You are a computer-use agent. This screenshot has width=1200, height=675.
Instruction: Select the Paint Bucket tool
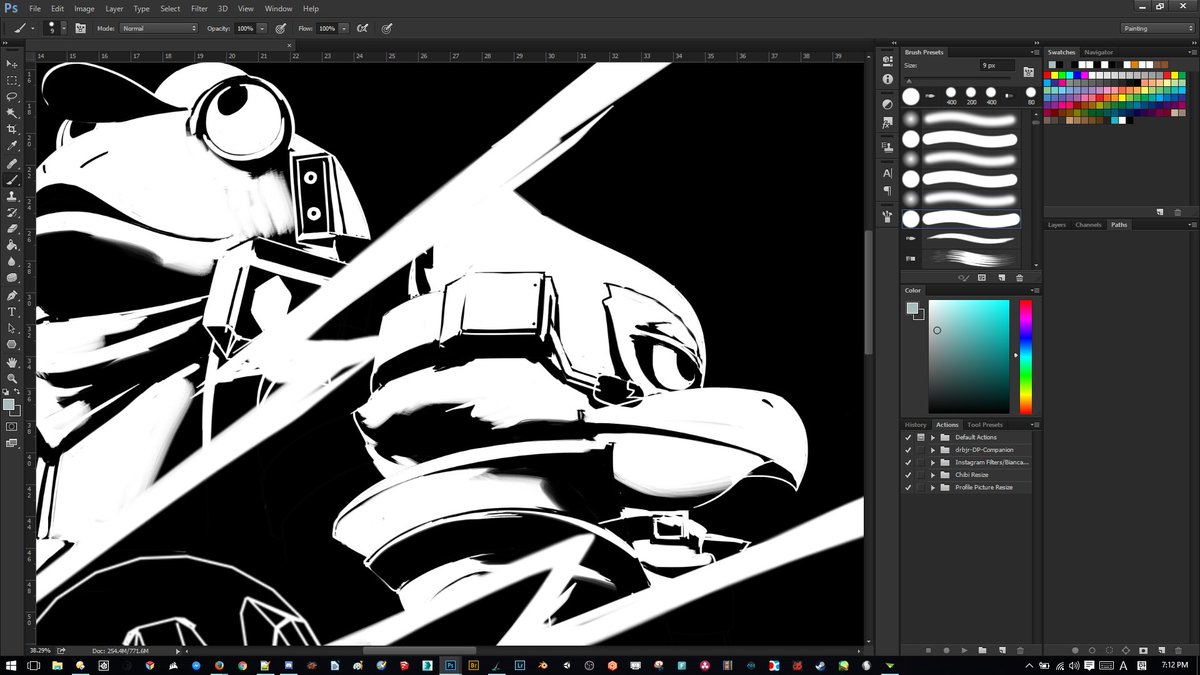pyautogui.click(x=12, y=245)
